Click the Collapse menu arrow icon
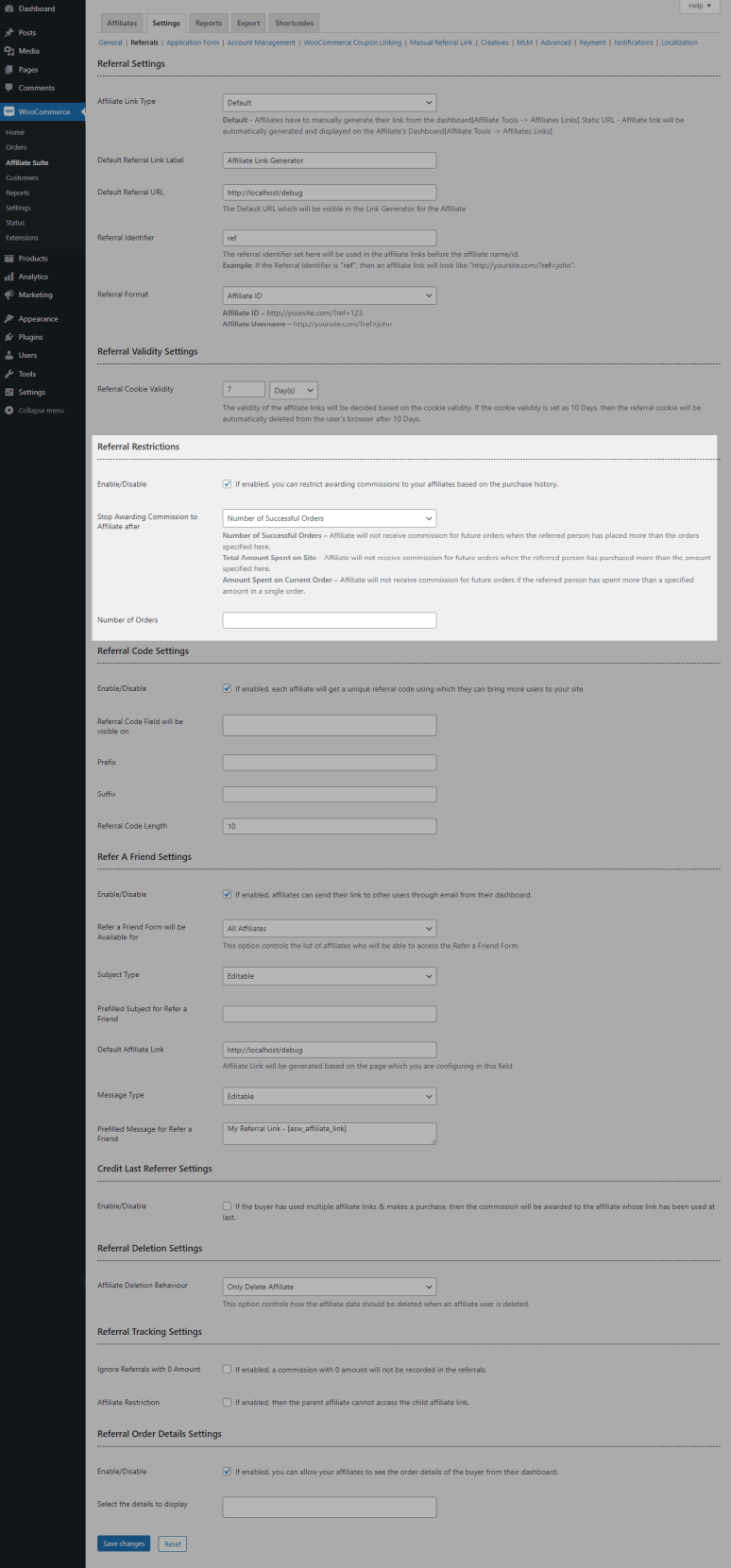The image size is (731, 1568). pyautogui.click(x=9, y=411)
